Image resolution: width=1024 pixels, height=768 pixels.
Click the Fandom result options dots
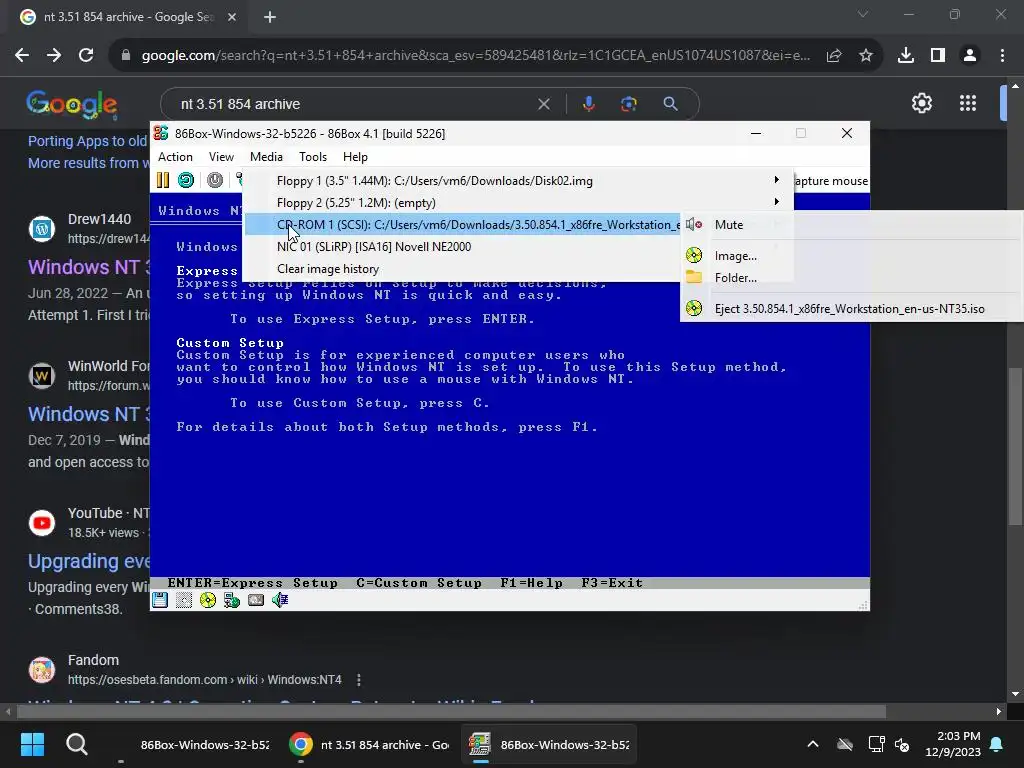point(359,680)
